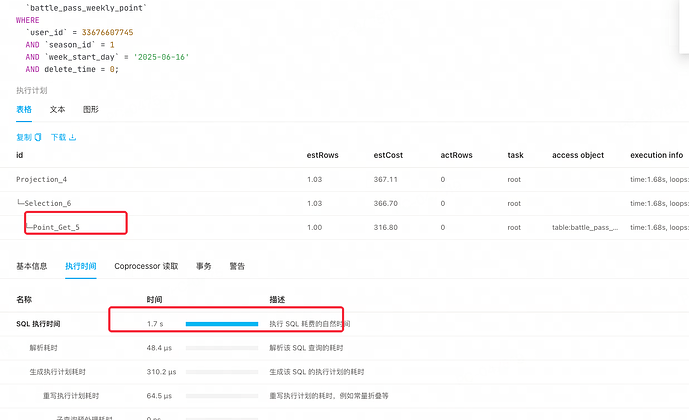Open the Coprocessor 读取 tab

pyautogui.click(x=146, y=266)
